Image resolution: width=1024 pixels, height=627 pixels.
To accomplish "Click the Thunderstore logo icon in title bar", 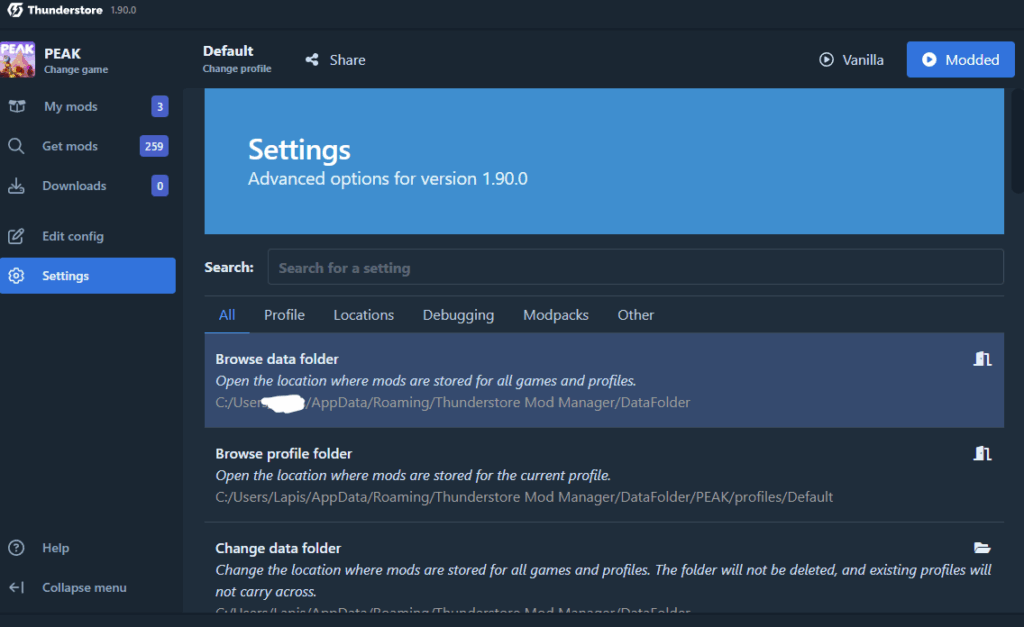I will coord(14,10).
